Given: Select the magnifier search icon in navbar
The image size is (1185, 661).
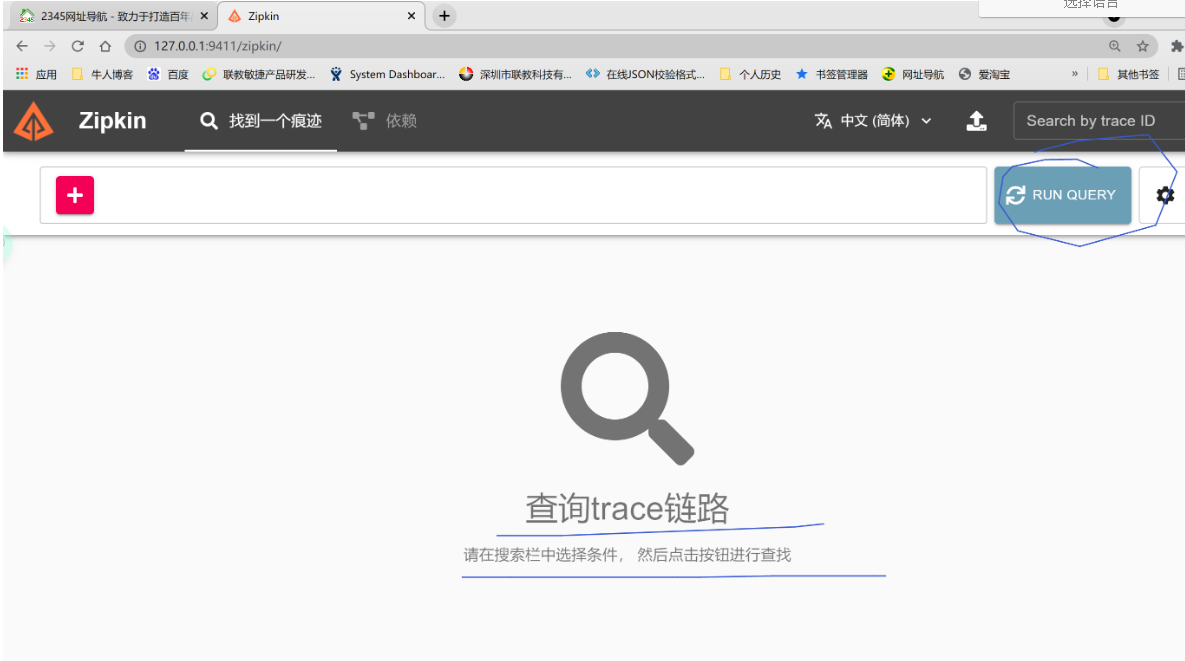Looking at the screenshot, I should (208, 120).
